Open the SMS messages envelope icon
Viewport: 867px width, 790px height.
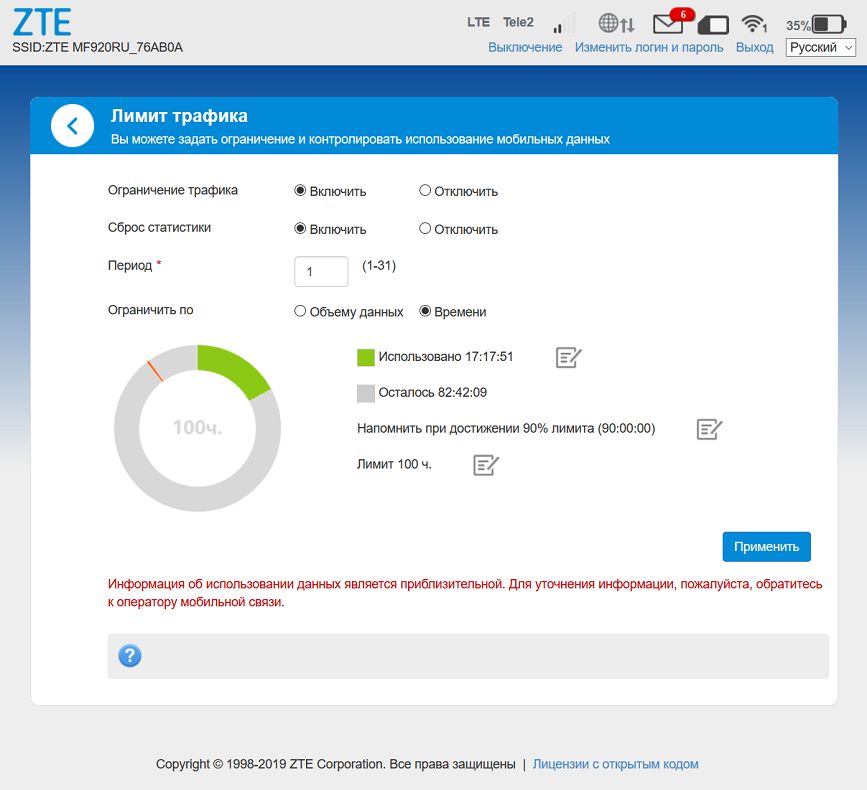click(668, 24)
